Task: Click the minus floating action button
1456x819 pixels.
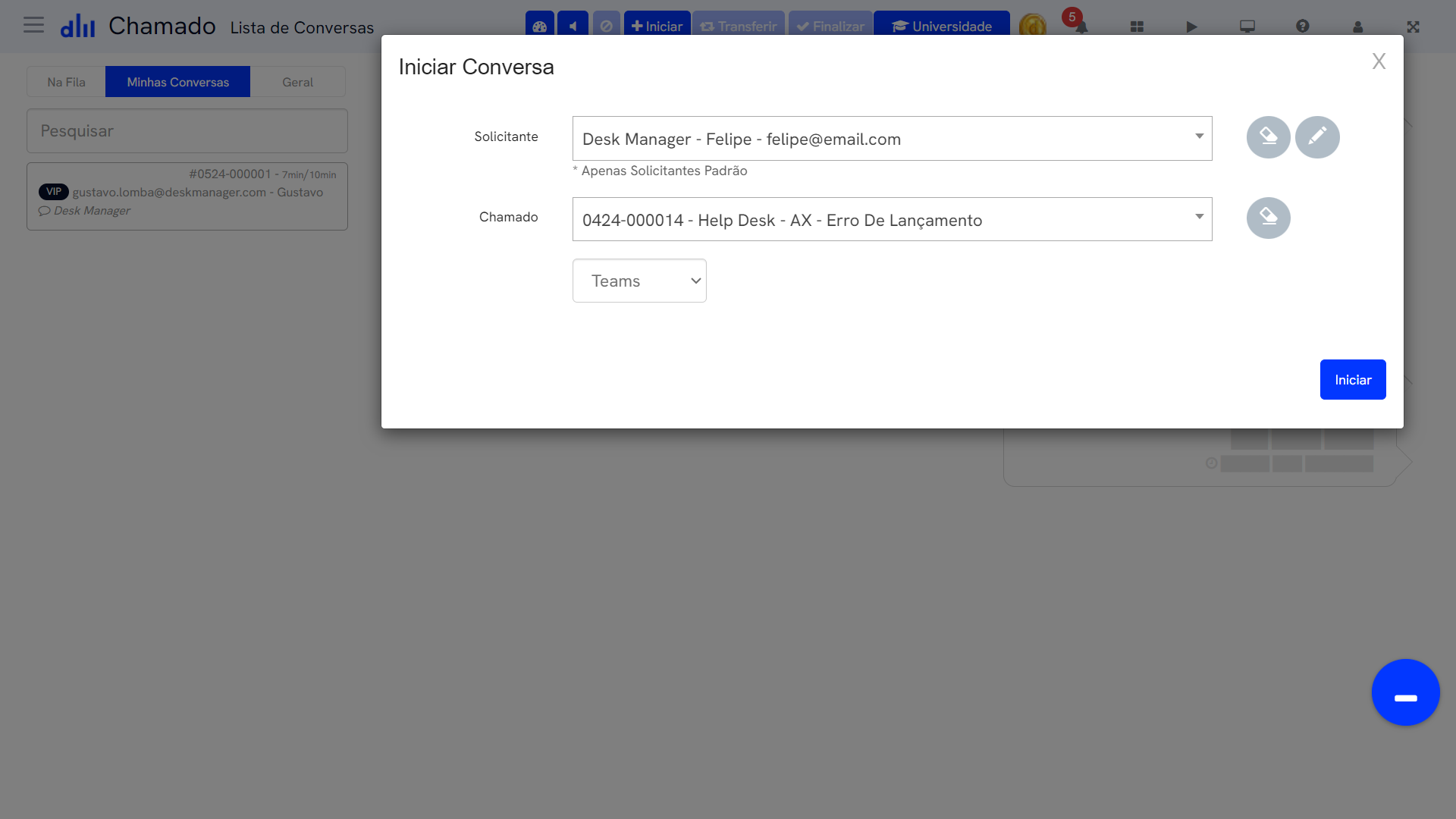Action: click(1406, 692)
